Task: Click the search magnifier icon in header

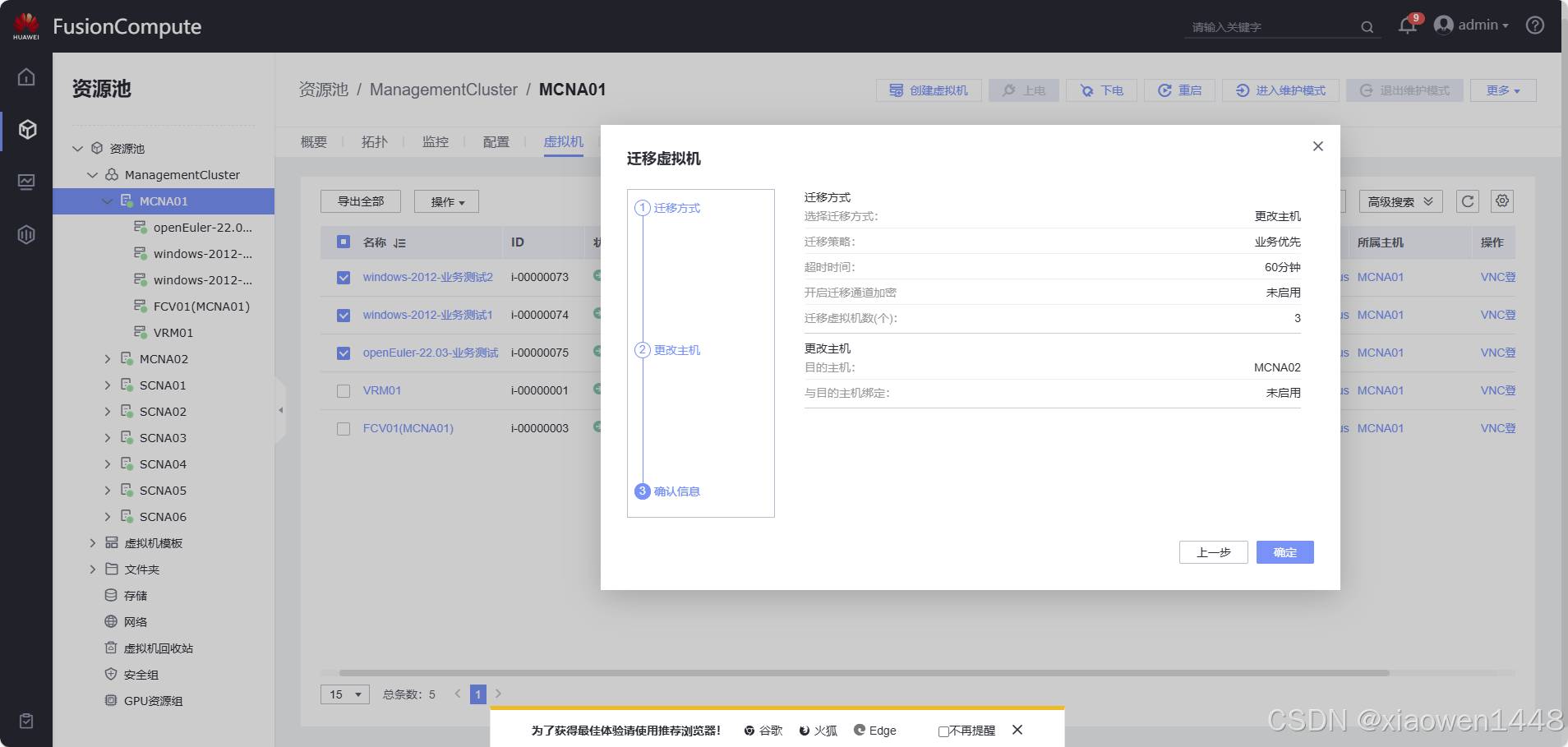Action: click(x=1367, y=27)
